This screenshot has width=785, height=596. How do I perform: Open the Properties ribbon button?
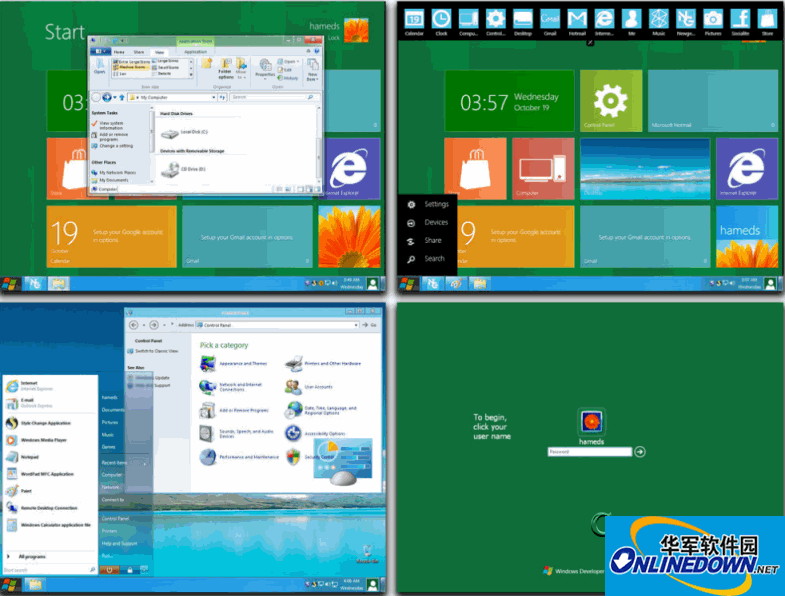tap(265, 69)
